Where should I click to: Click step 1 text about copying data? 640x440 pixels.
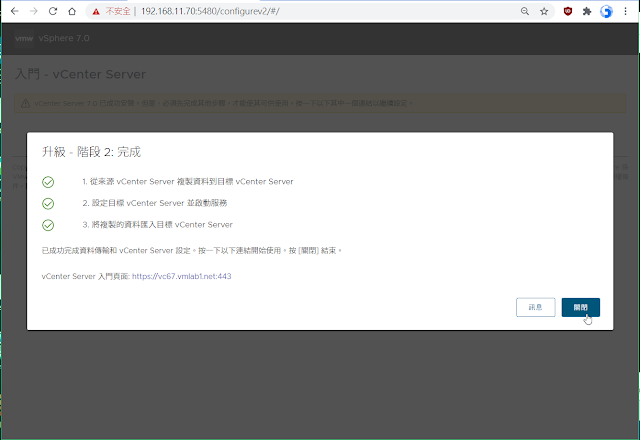tap(188, 182)
